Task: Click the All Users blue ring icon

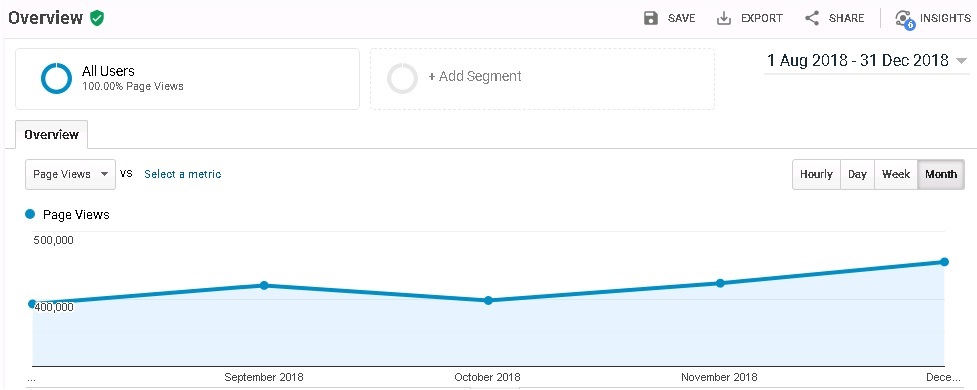Action: (x=56, y=78)
